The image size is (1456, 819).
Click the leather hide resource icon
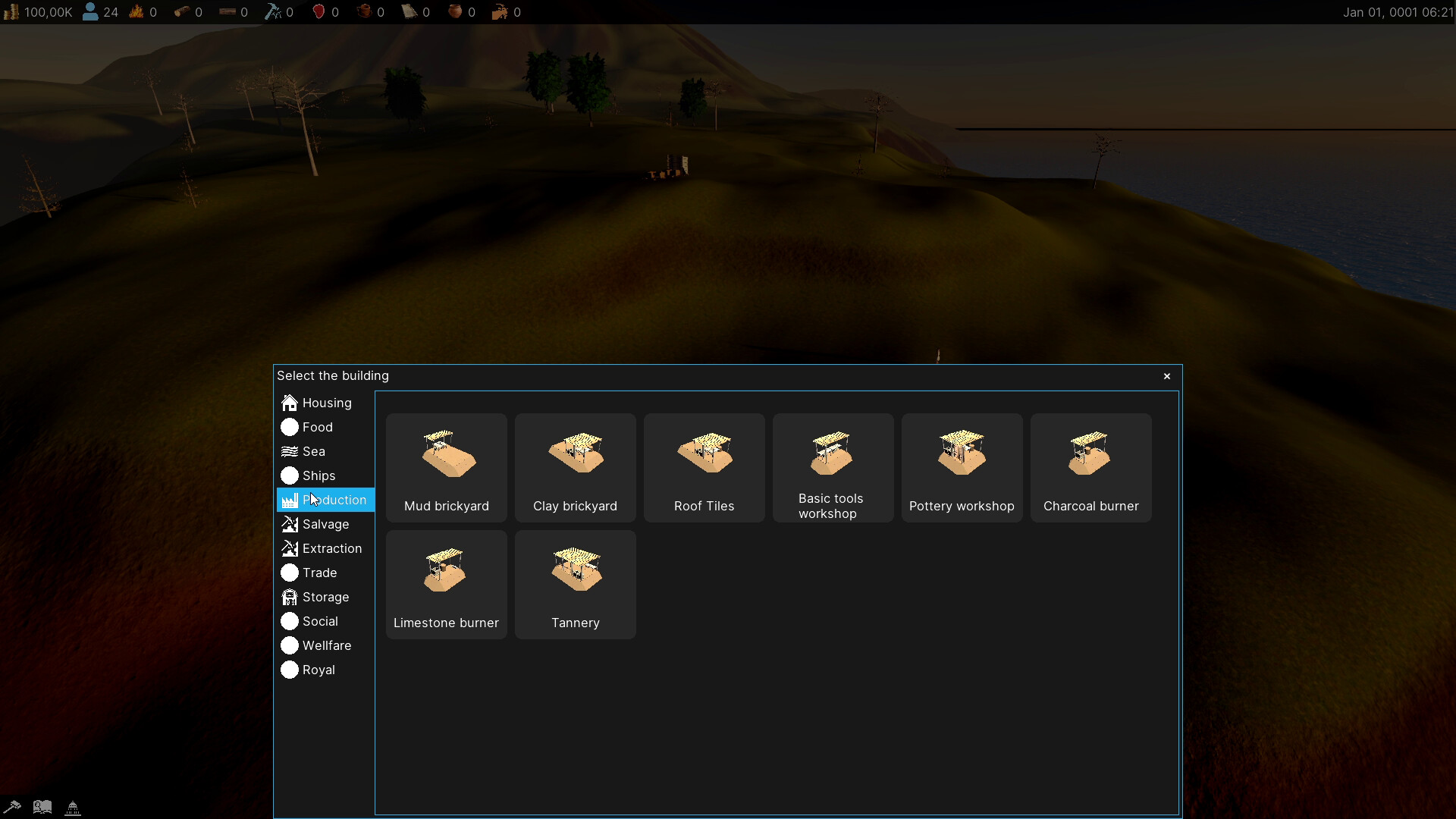pyautogui.click(x=409, y=12)
